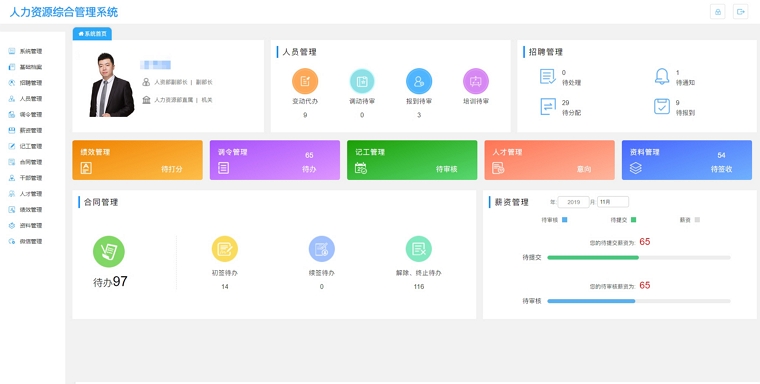Click the purple 培训待审 circle icon
The image size is (760, 384).
[475, 81]
